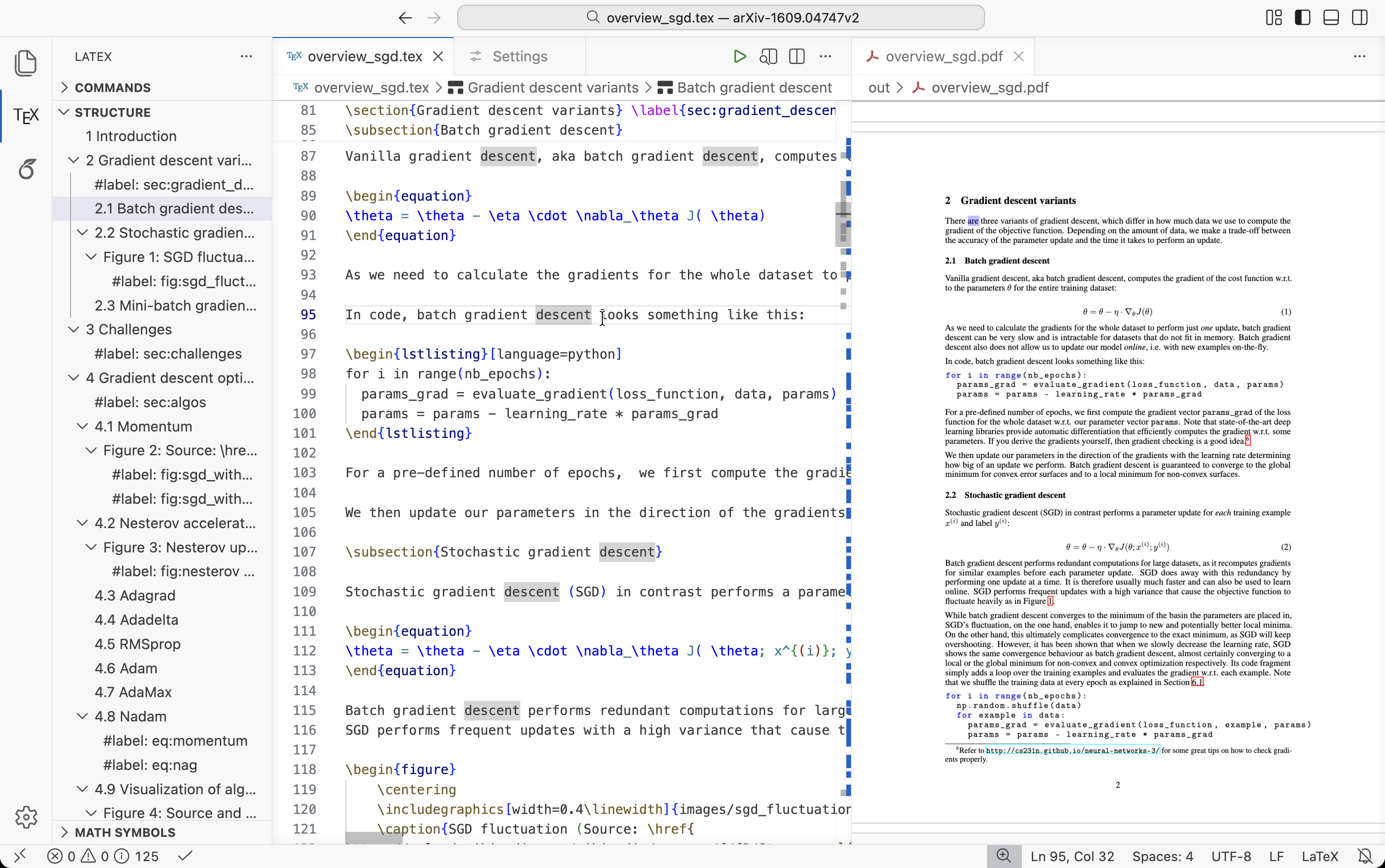Image resolution: width=1385 pixels, height=868 pixels.
Task: Click the notifications bell in status bar
Action: pos(1365,856)
